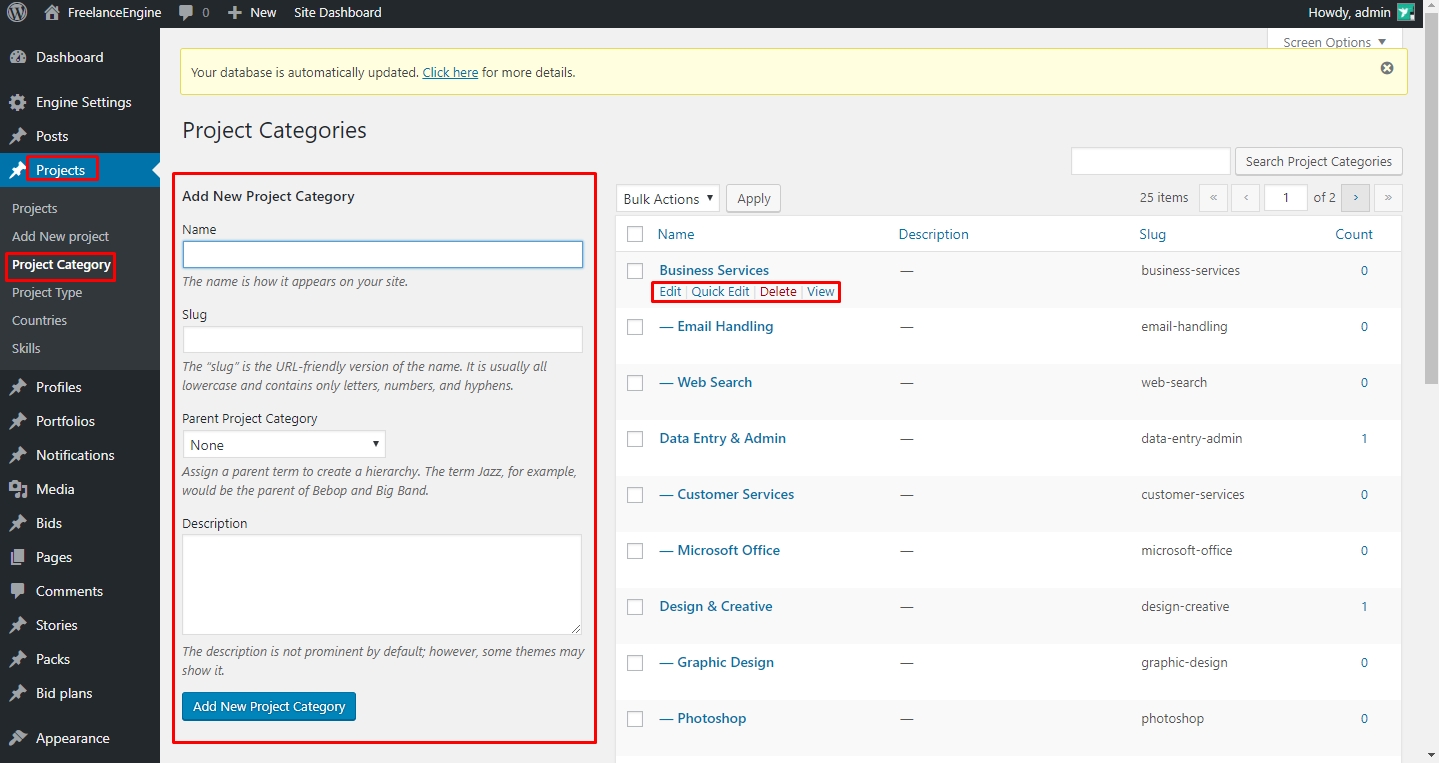Image resolution: width=1439 pixels, height=763 pixels.
Task: Click the admin avatar icon
Action: 1406,13
